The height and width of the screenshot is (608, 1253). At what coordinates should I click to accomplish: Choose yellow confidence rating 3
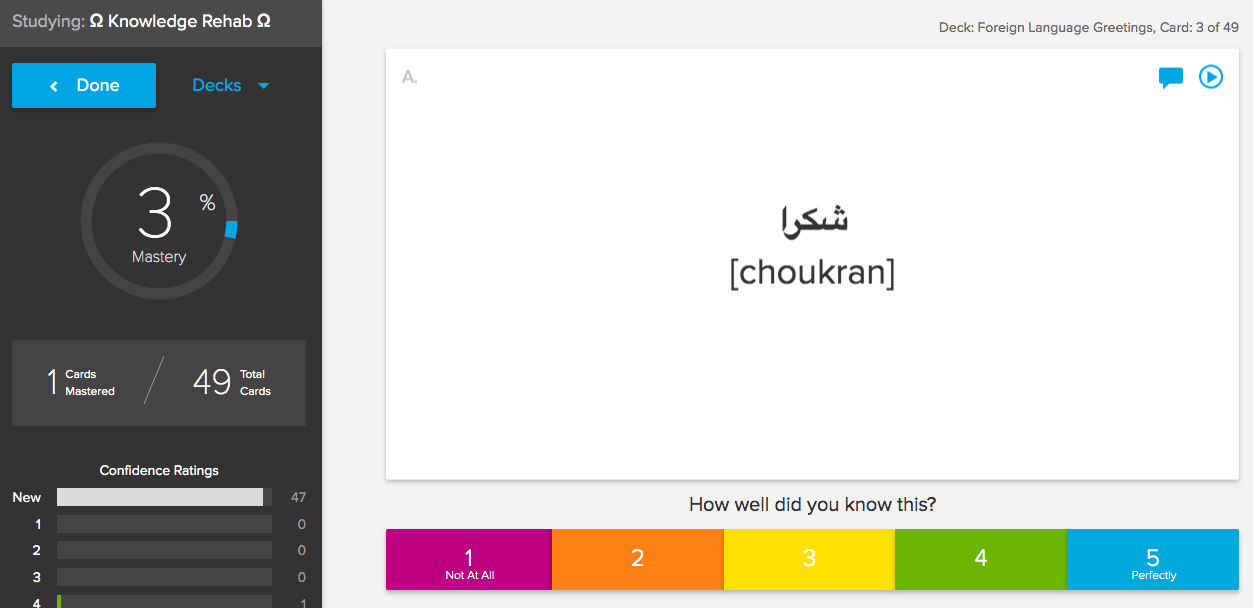[809, 560]
